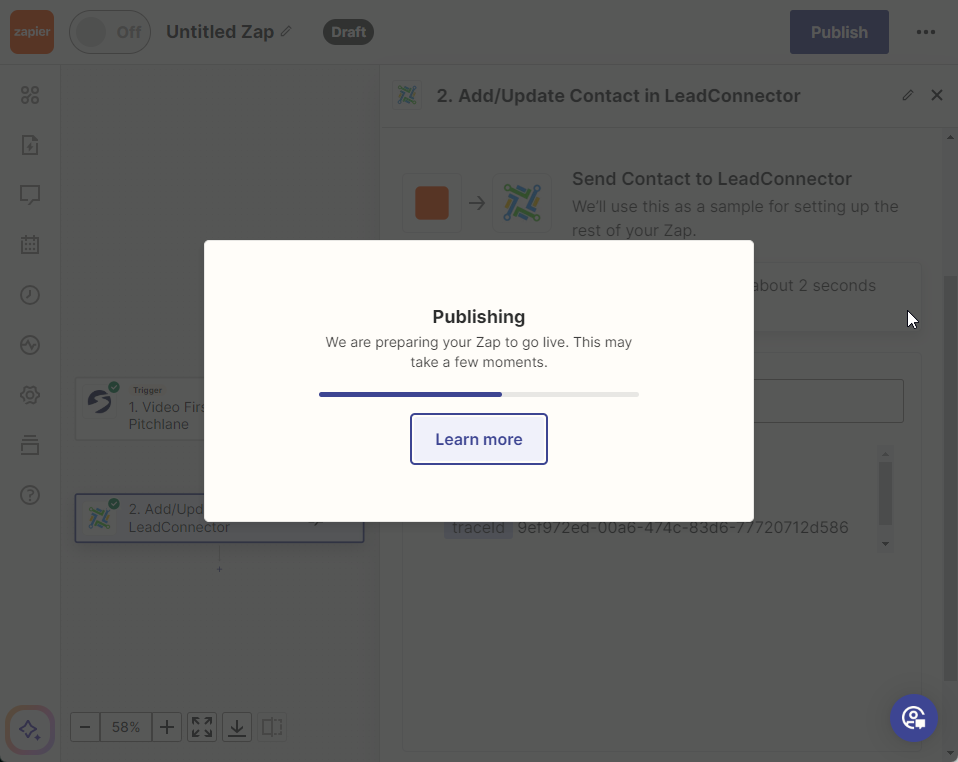Click the traceId value 9ef972ed-00a6-474c-83d6-77720712d586

683,527
